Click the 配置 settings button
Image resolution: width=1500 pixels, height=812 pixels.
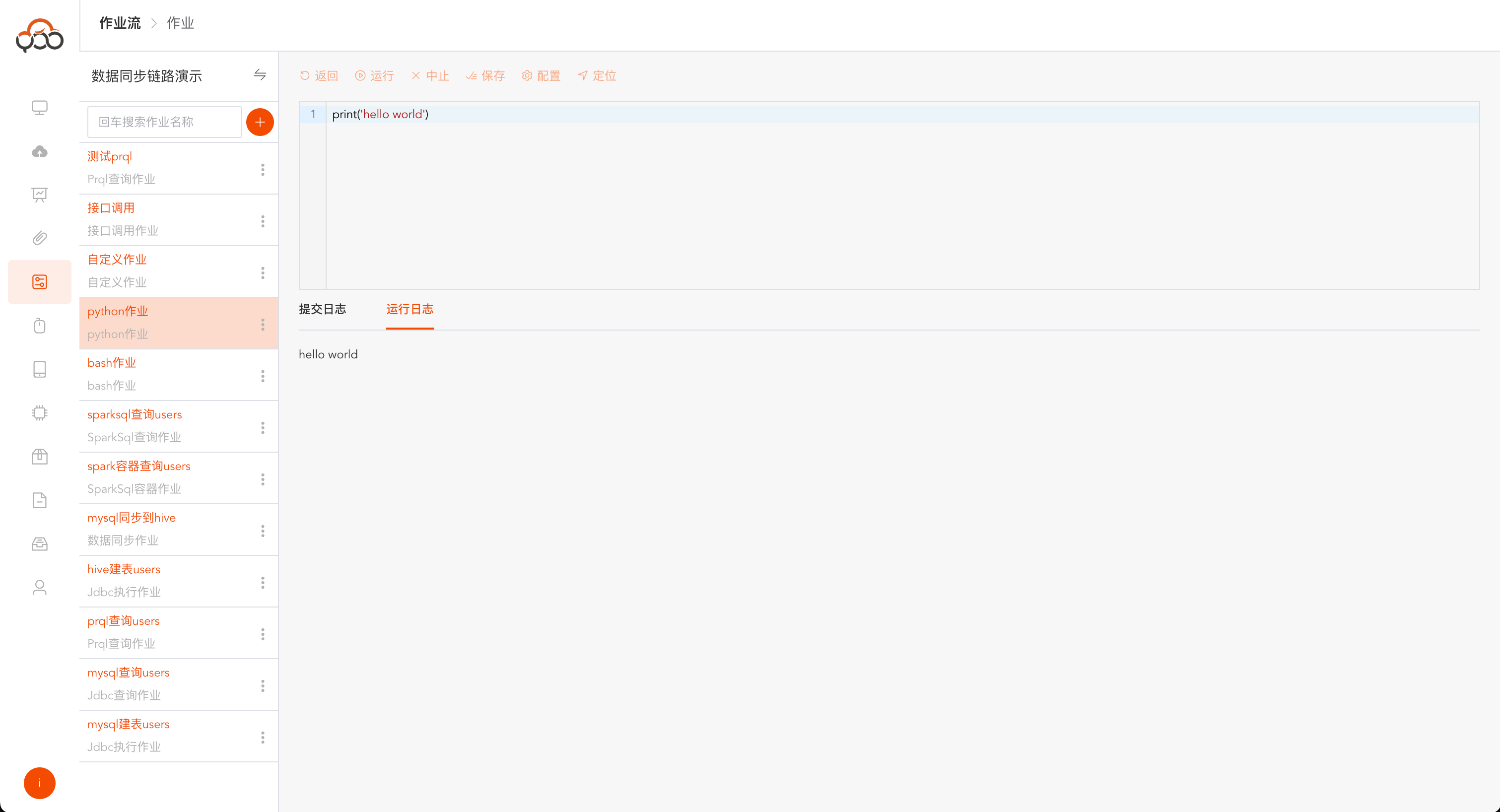[x=541, y=75]
